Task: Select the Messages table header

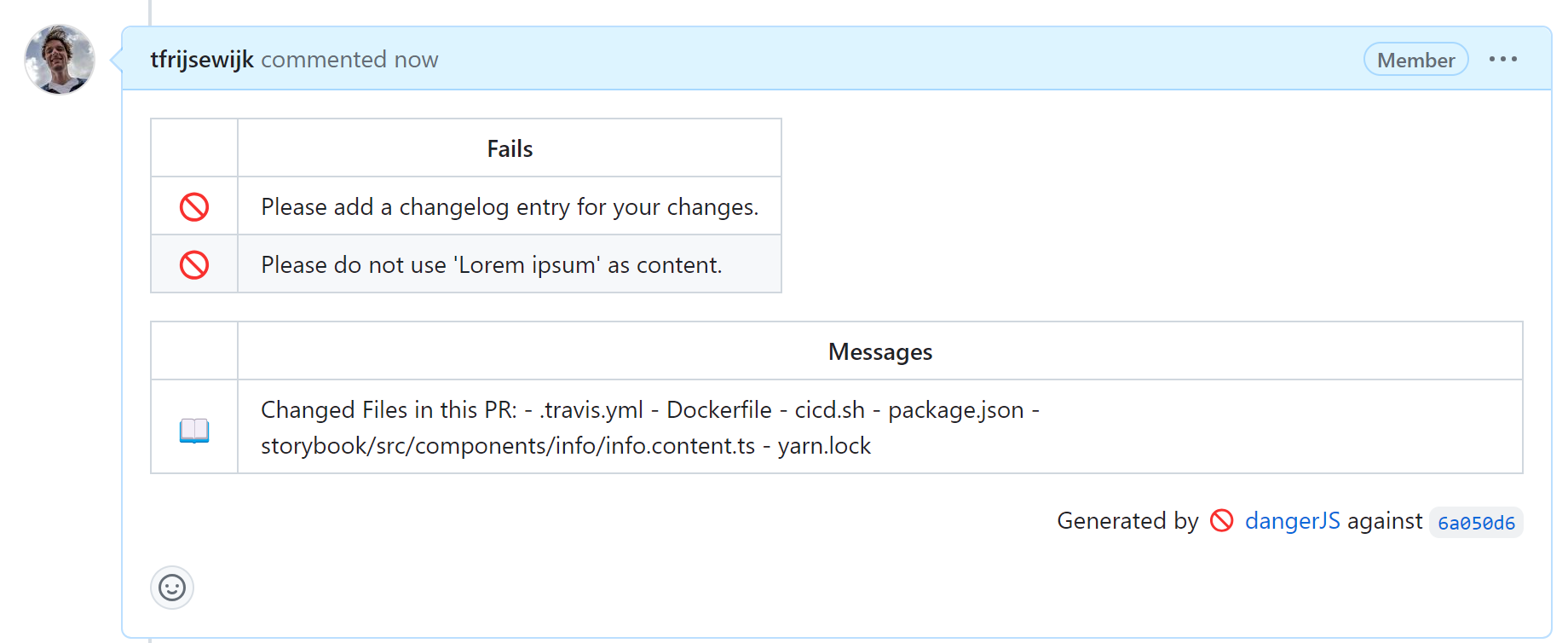Action: 879,350
